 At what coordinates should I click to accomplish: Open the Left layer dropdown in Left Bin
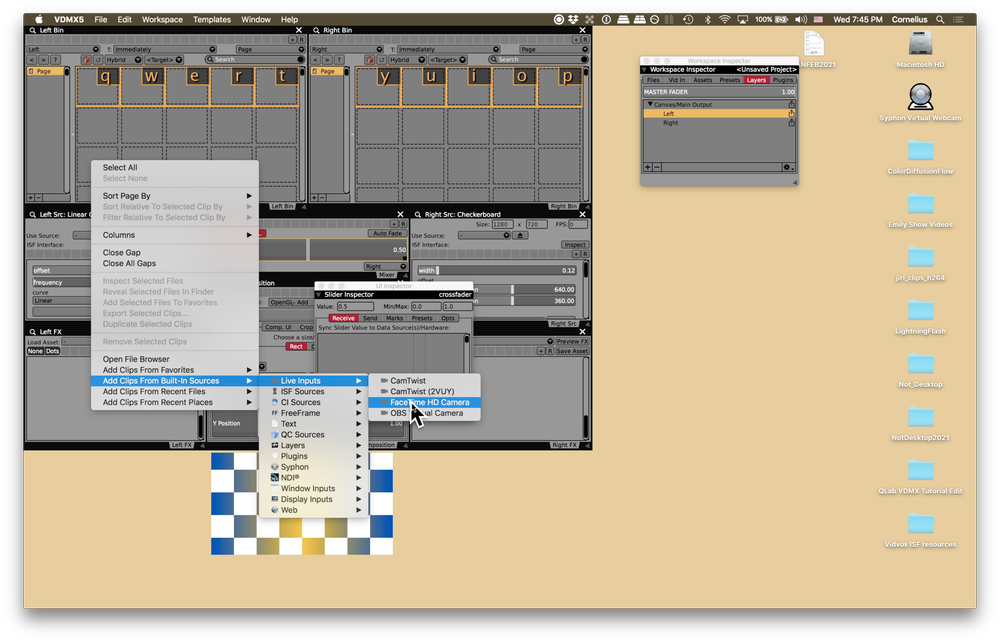tap(63, 49)
